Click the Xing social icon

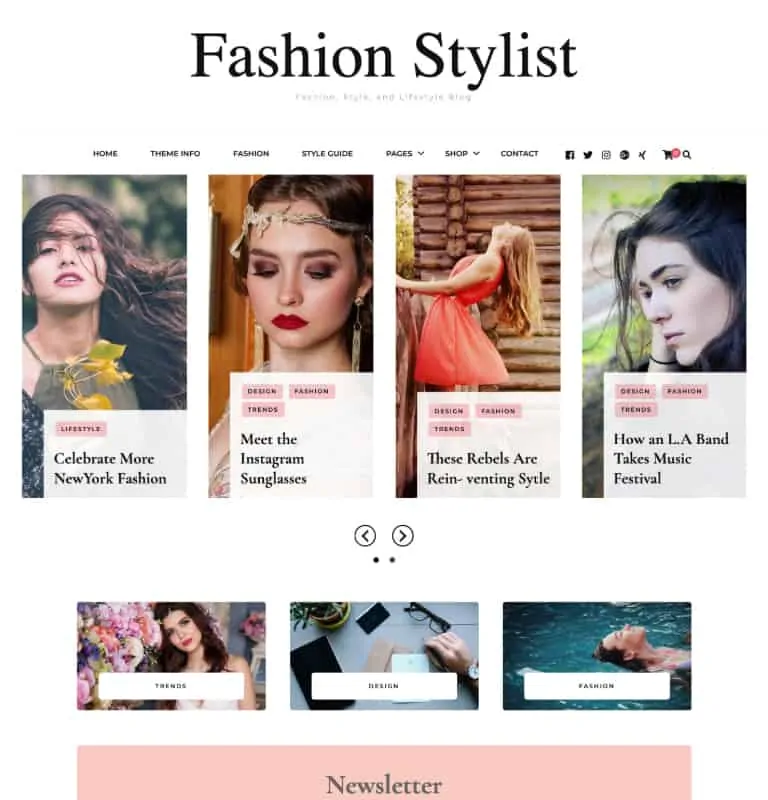(x=642, y=155)
